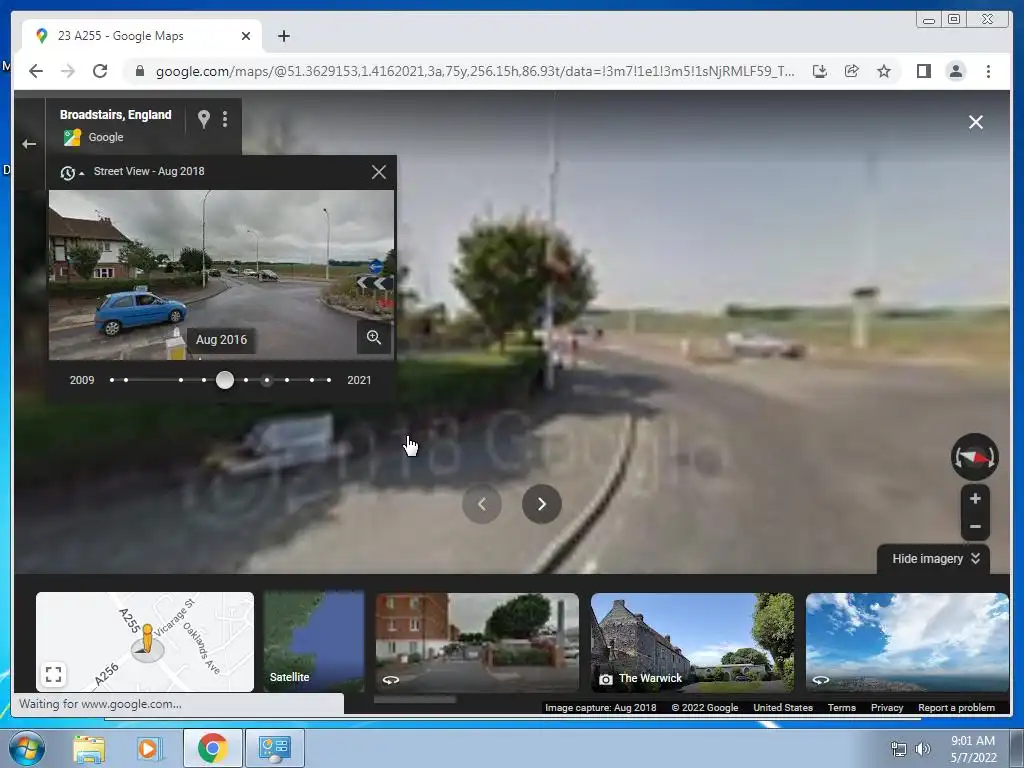This screenshot has width=1024, height=768.
Task: Zoom in with the plus button
Action: (975, 499)
